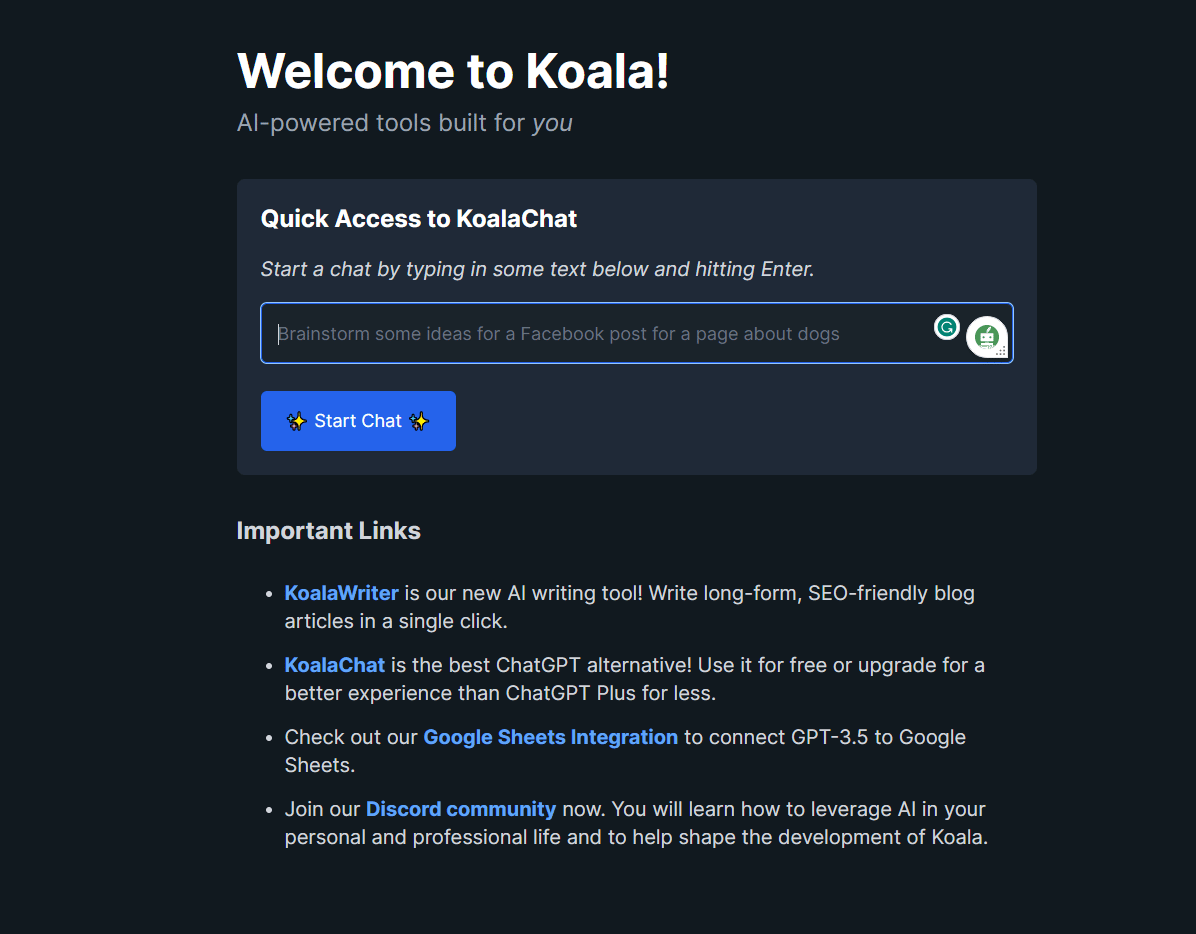This screenshot has width=1196, height=934.
Task: Open the green robot extension icon
Action: 987,338
